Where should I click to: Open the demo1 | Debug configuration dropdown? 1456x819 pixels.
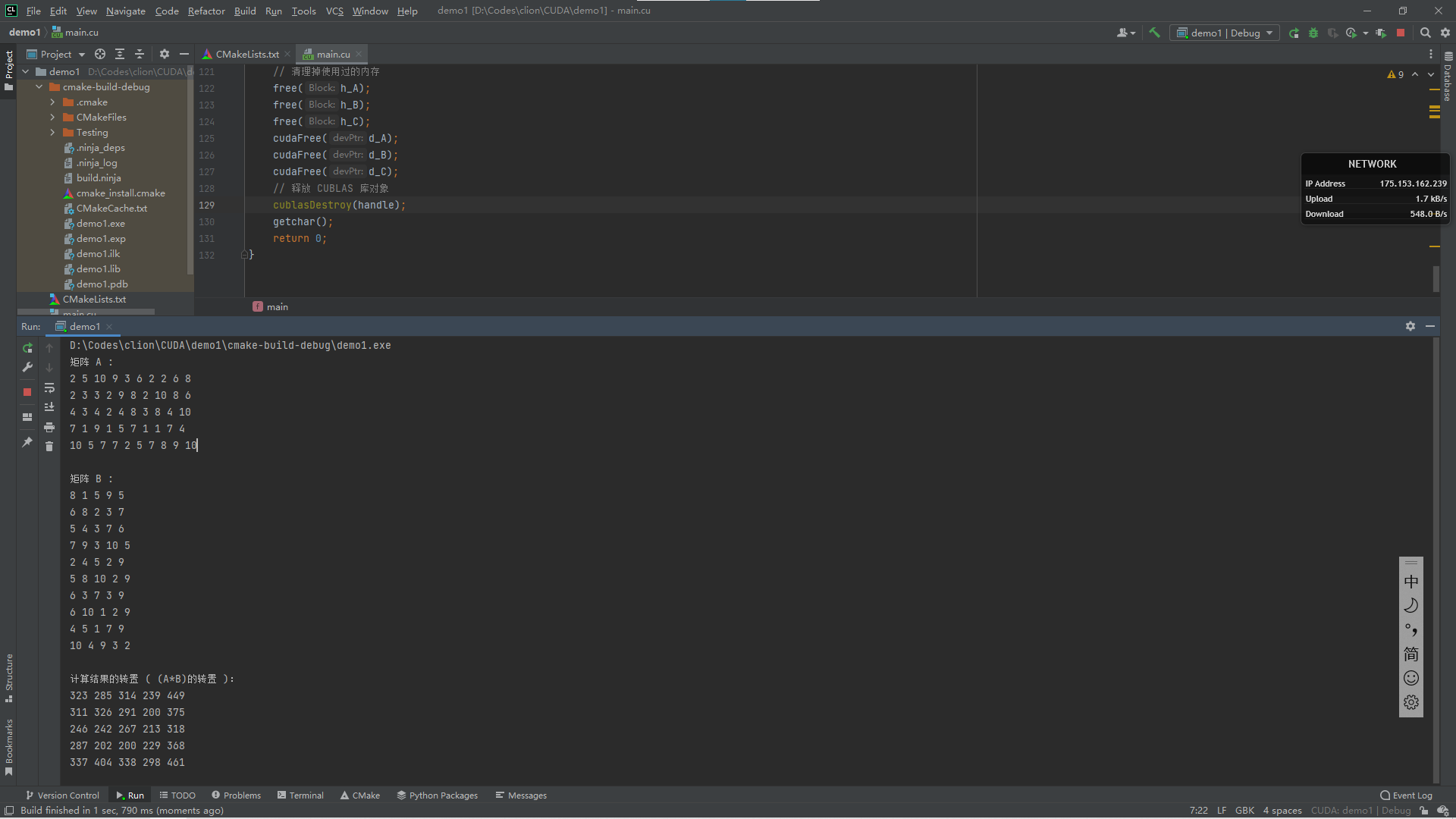click(x=1225, y=33)
